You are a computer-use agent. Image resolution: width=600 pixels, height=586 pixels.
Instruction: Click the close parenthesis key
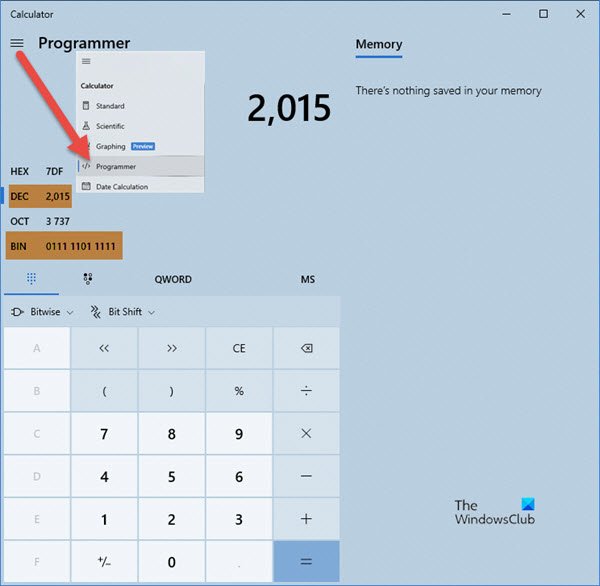tap(171, 391)
